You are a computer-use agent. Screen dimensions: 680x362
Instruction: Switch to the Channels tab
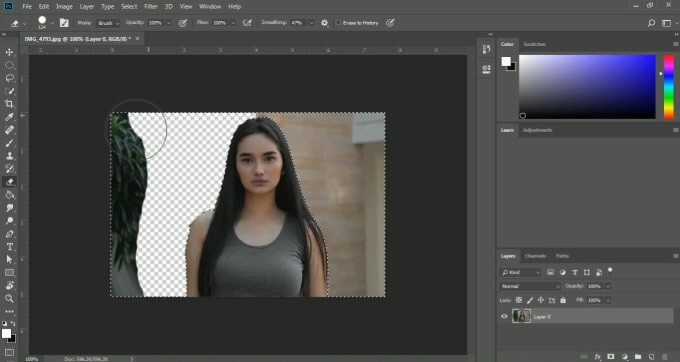[535, 256]
